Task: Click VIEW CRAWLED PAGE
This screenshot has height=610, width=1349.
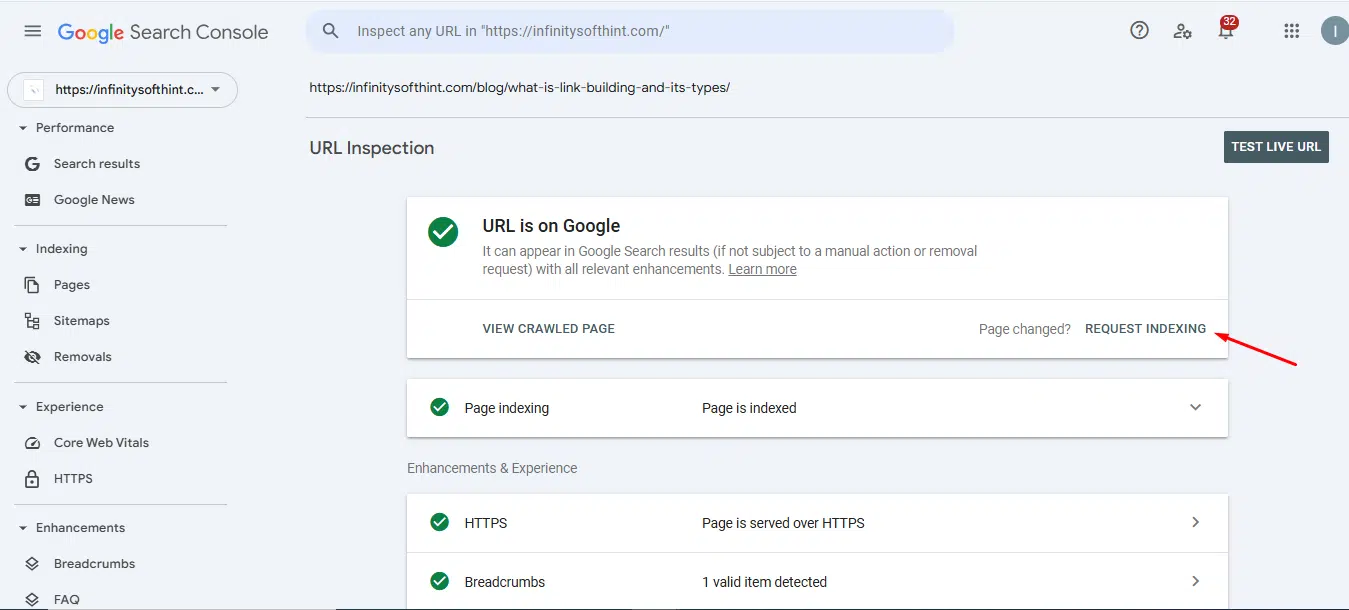Action: tap(549, 328)
